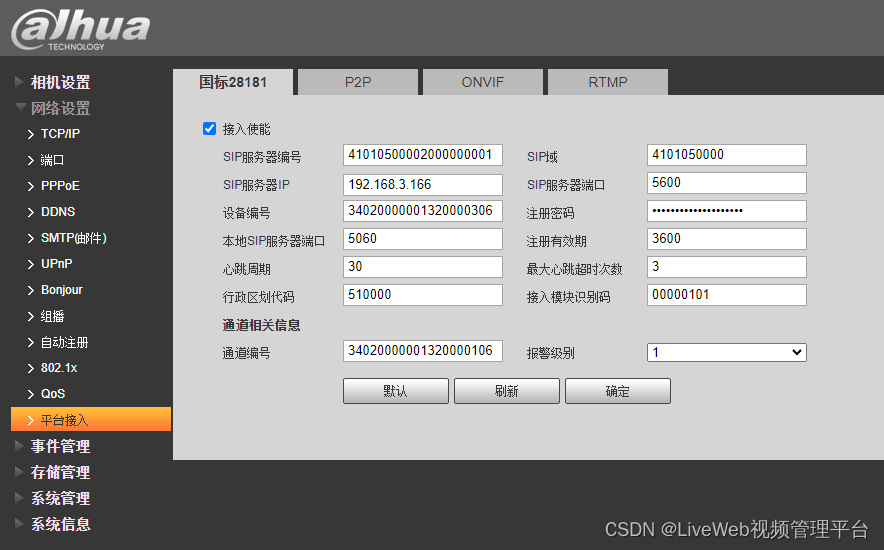Screen dimensions: 884x550
Task: Select the highlighted 平台接入 menu item
Action: point(91,419)
